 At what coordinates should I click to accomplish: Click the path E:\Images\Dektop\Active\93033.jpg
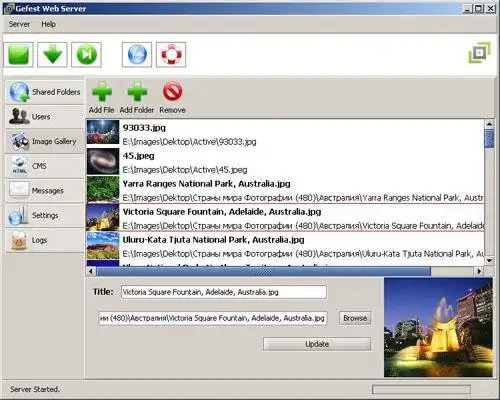(189, 142)
